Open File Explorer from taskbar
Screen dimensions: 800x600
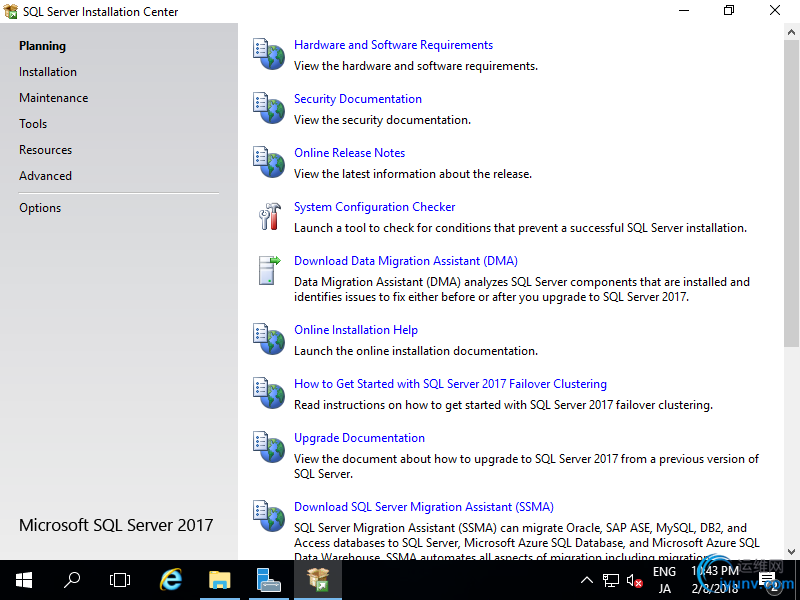tap(220, 580)
